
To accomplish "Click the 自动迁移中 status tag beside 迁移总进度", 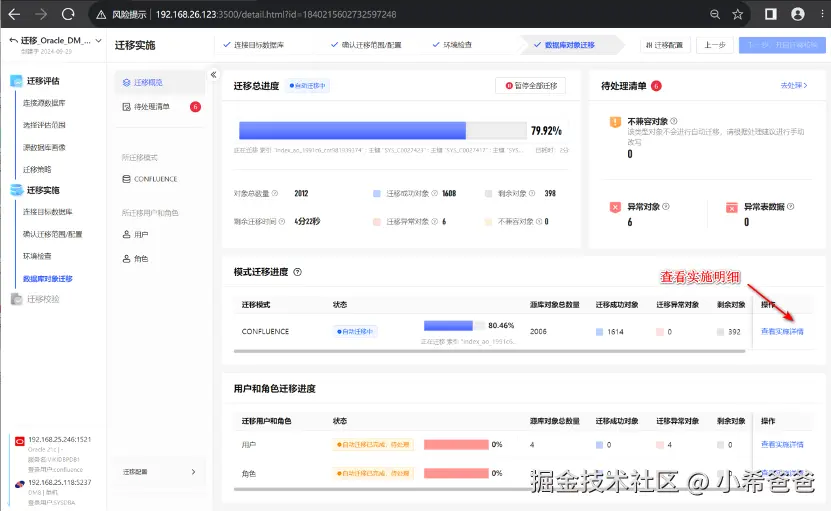I will 307,85.
